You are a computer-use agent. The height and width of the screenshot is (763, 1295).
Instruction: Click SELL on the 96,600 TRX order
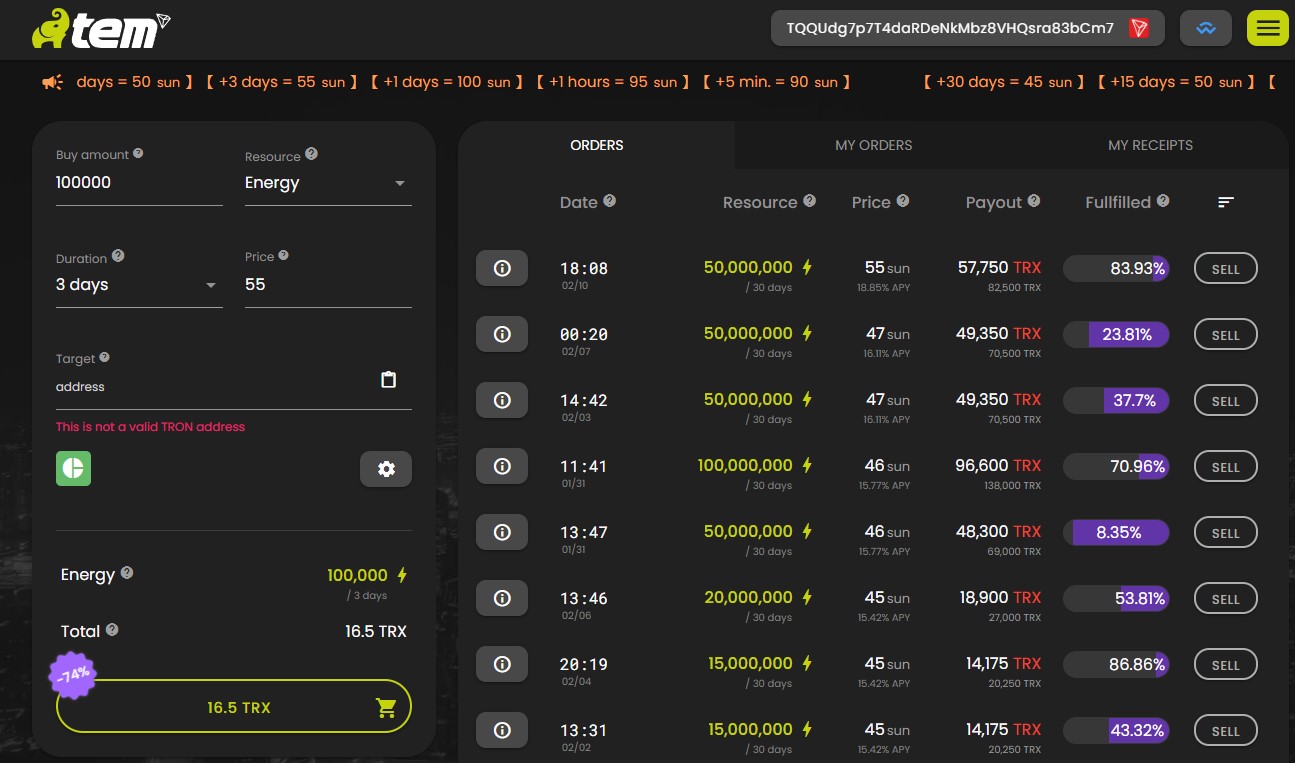(1226, 467)
